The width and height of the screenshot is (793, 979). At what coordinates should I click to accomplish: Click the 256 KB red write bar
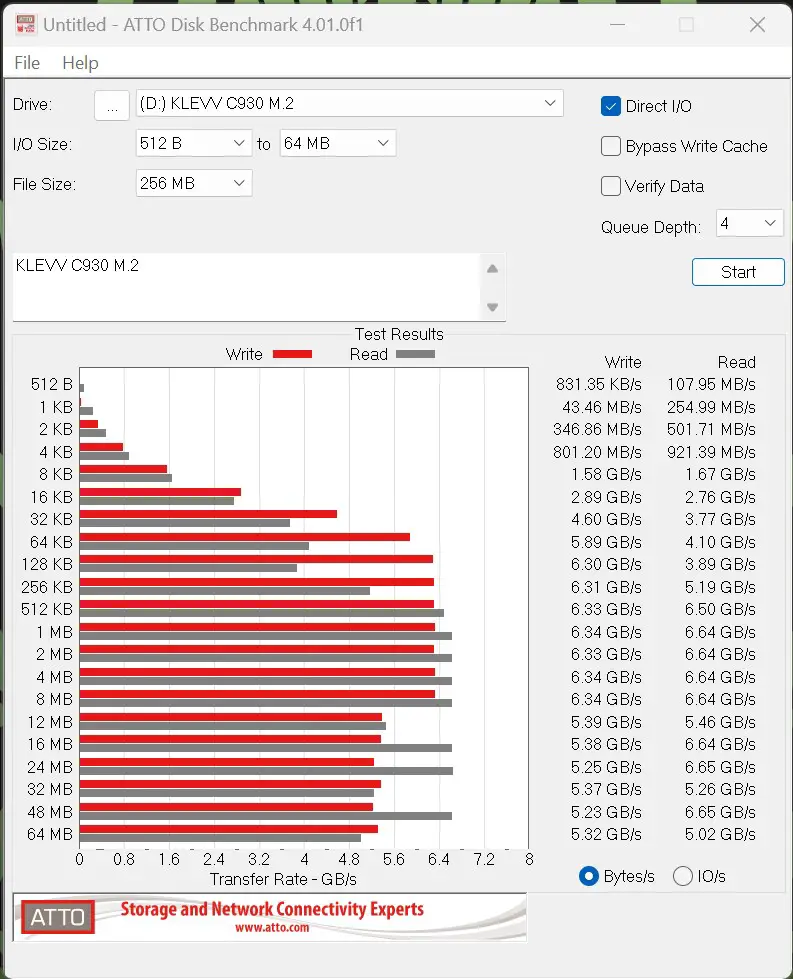tap(257, 582)
